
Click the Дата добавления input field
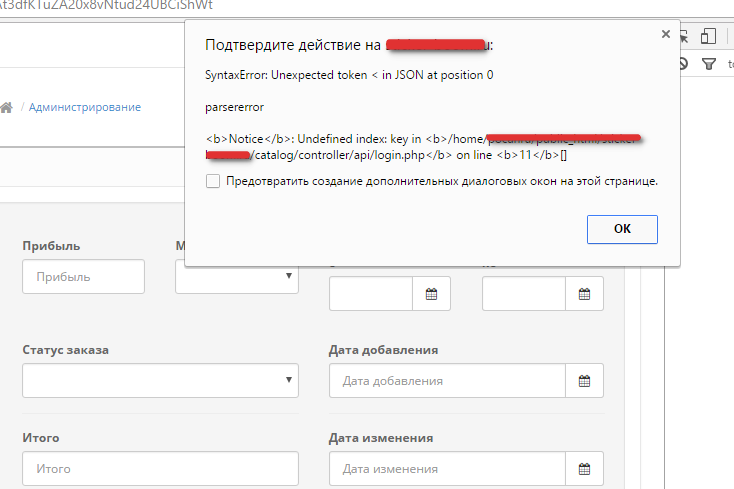pos(447,380)
